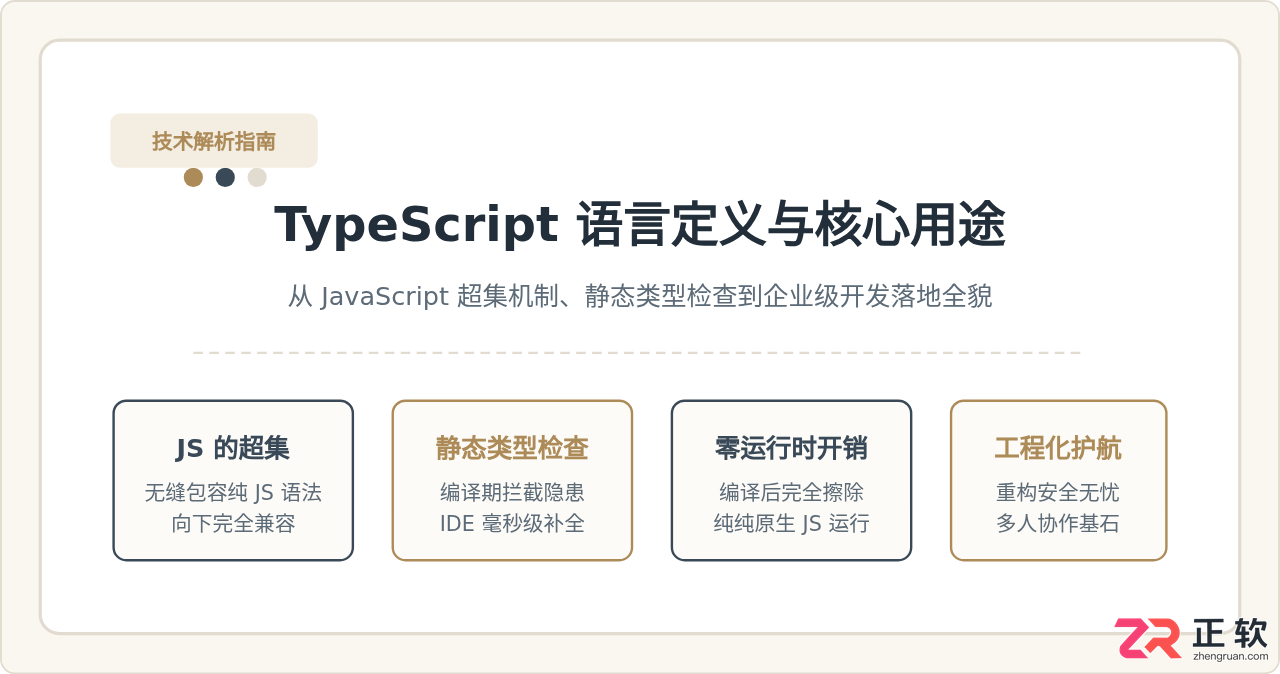Click the text 编译后完全擦除

791,493
